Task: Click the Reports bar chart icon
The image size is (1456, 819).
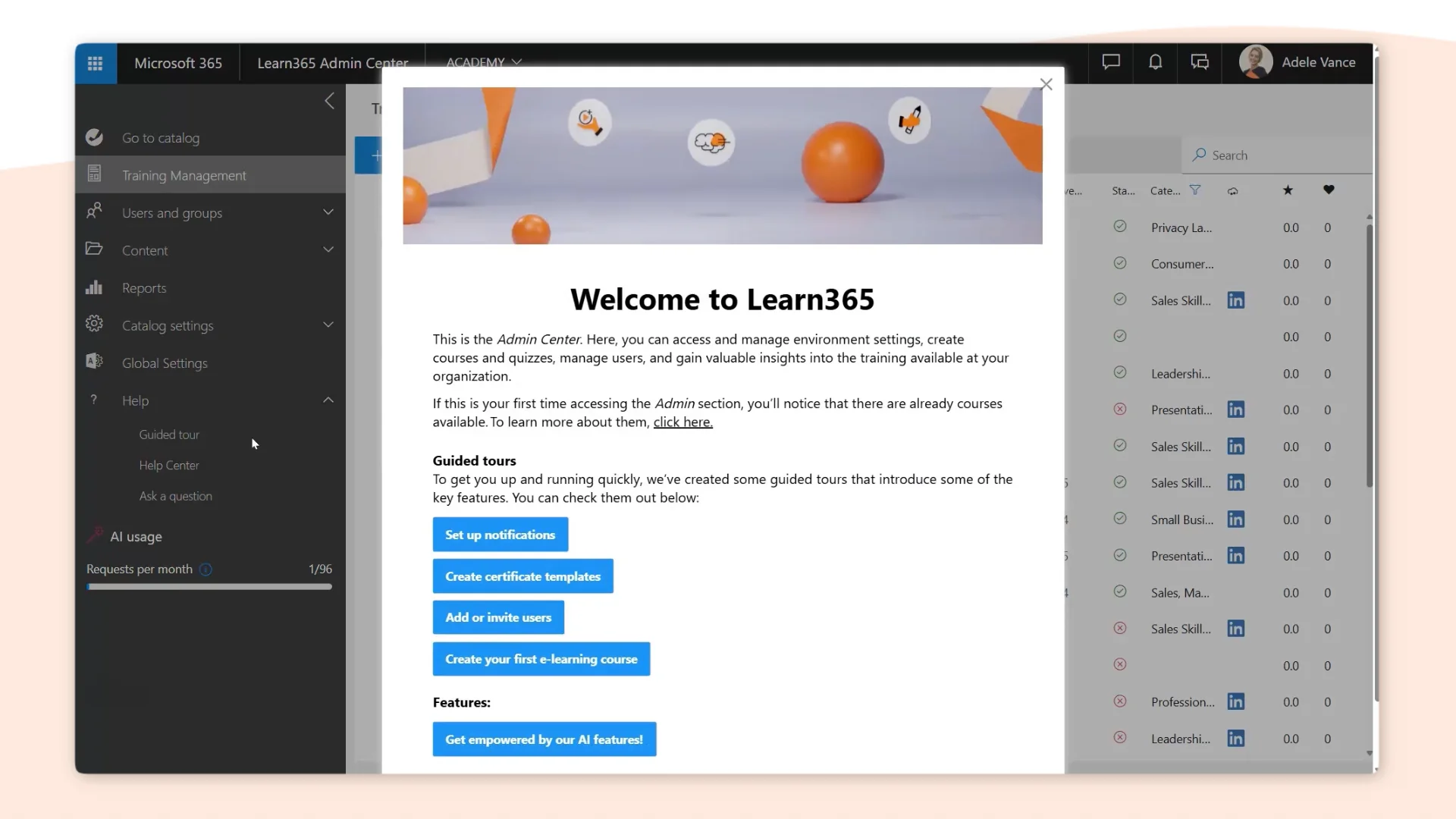Action: point(94,287)
